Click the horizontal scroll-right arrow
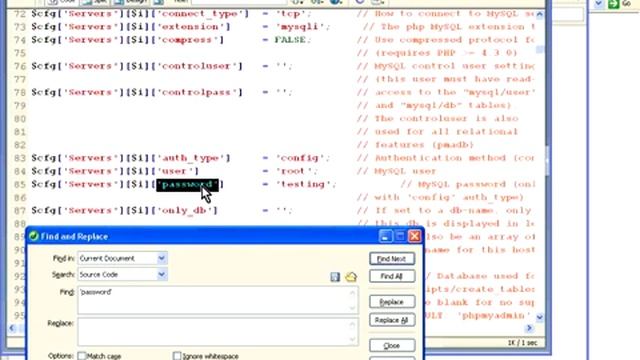This screenshot has width=640, height=360. coord(529,328)
